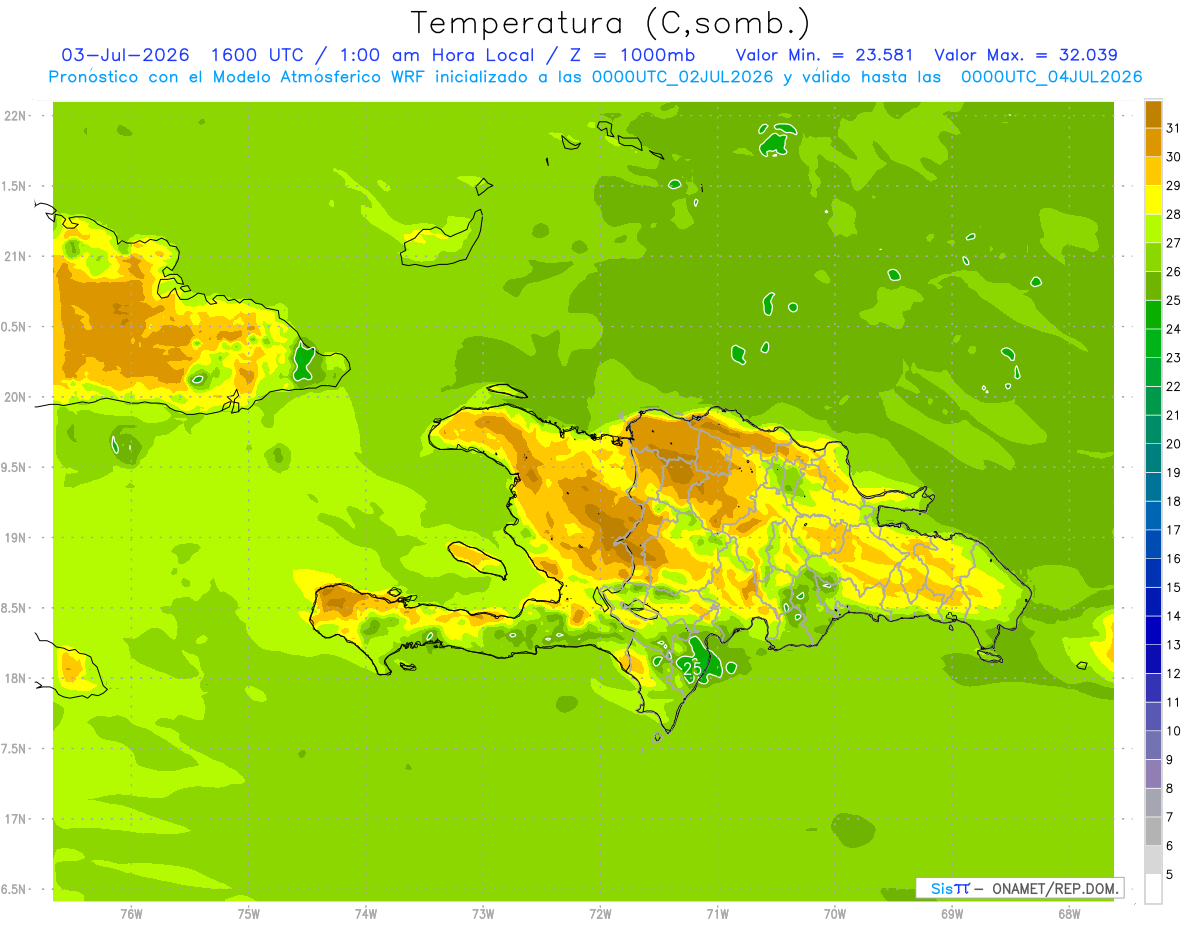Image resolution: width=1200 pixels, height=927 pixels.
Task: Pick the legend swatch between 26 and 27
Action: click(1153, 257)
